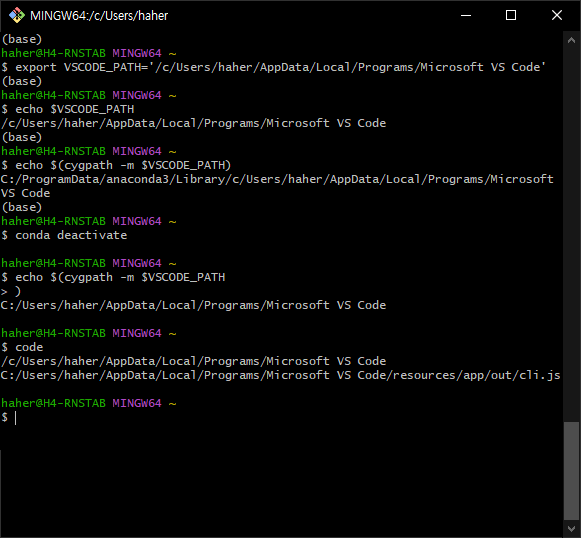Maximize the MINGW64 terminal window
The width and height of the screenshot is (581, 538).
pos(511,16)
